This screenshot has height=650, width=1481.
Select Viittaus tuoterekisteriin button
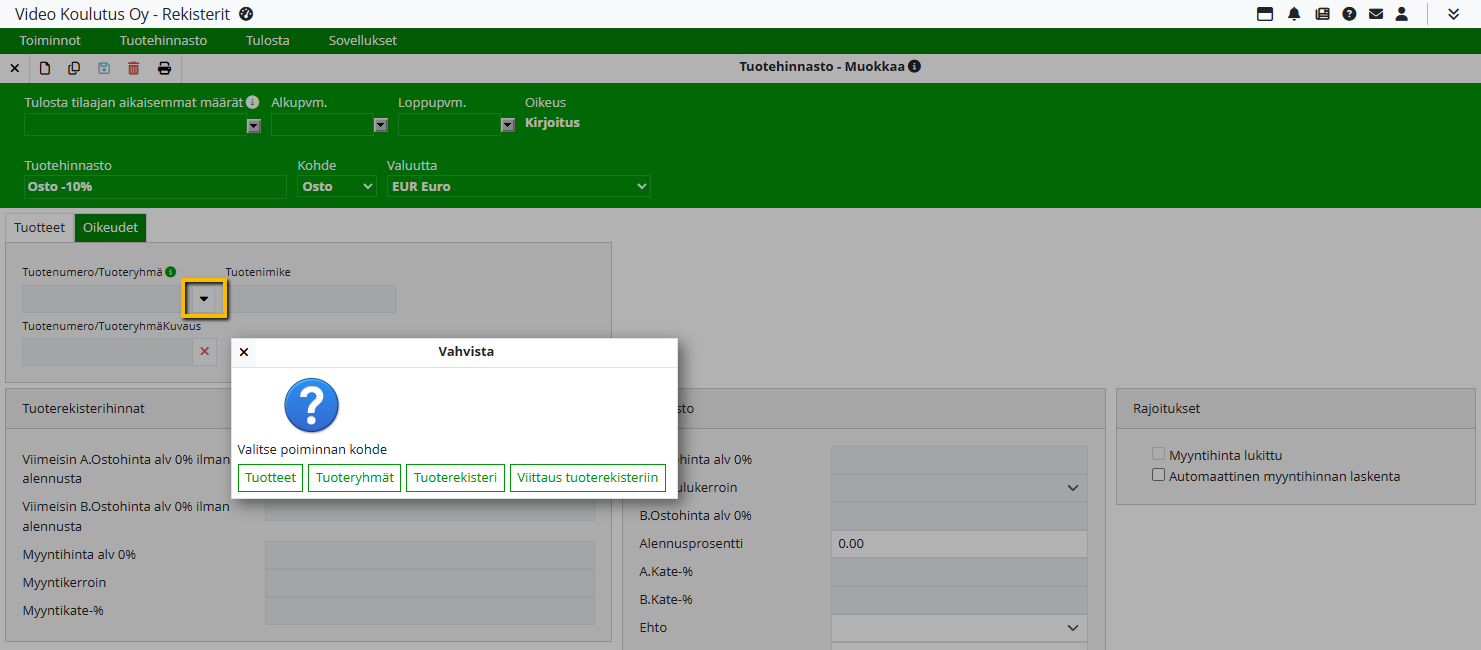(x=587, y=478)
